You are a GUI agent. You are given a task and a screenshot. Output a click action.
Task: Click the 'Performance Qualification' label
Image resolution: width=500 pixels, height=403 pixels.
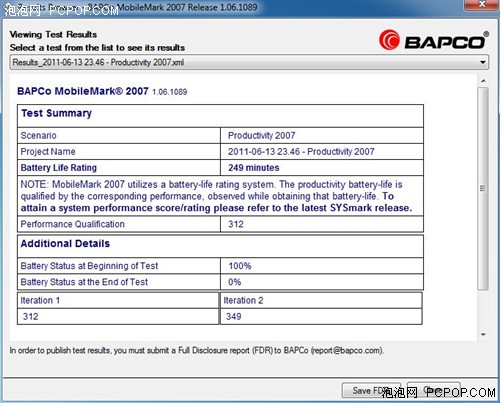(x=72, y=224)
